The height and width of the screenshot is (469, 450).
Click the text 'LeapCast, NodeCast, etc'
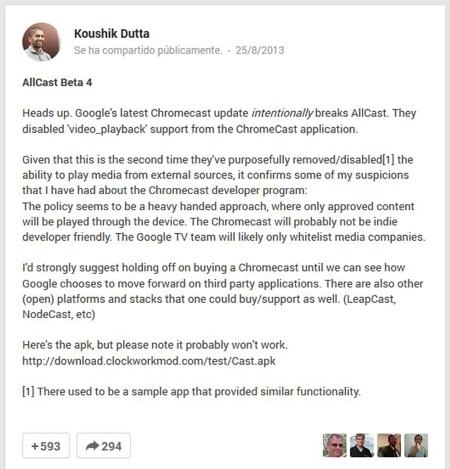[209, 307]
